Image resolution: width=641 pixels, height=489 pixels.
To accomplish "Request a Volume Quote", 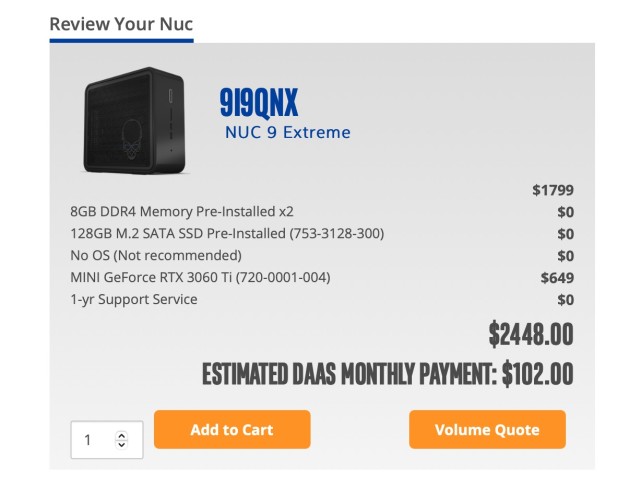I will (x=487, y=430).
